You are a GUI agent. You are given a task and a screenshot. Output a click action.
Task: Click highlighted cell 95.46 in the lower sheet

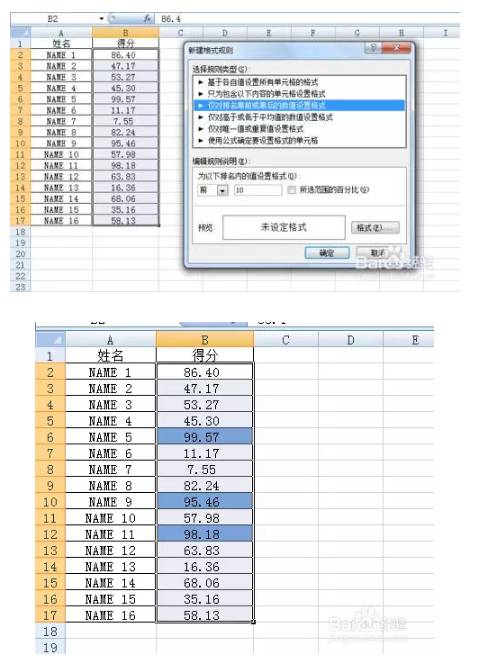[x=205, y=502]
